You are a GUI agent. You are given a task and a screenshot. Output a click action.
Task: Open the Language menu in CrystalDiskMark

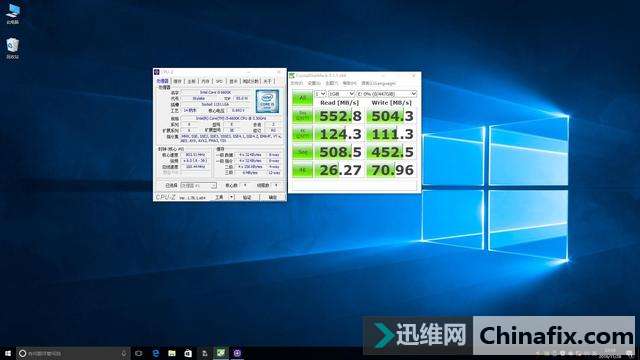click(379, 83)
